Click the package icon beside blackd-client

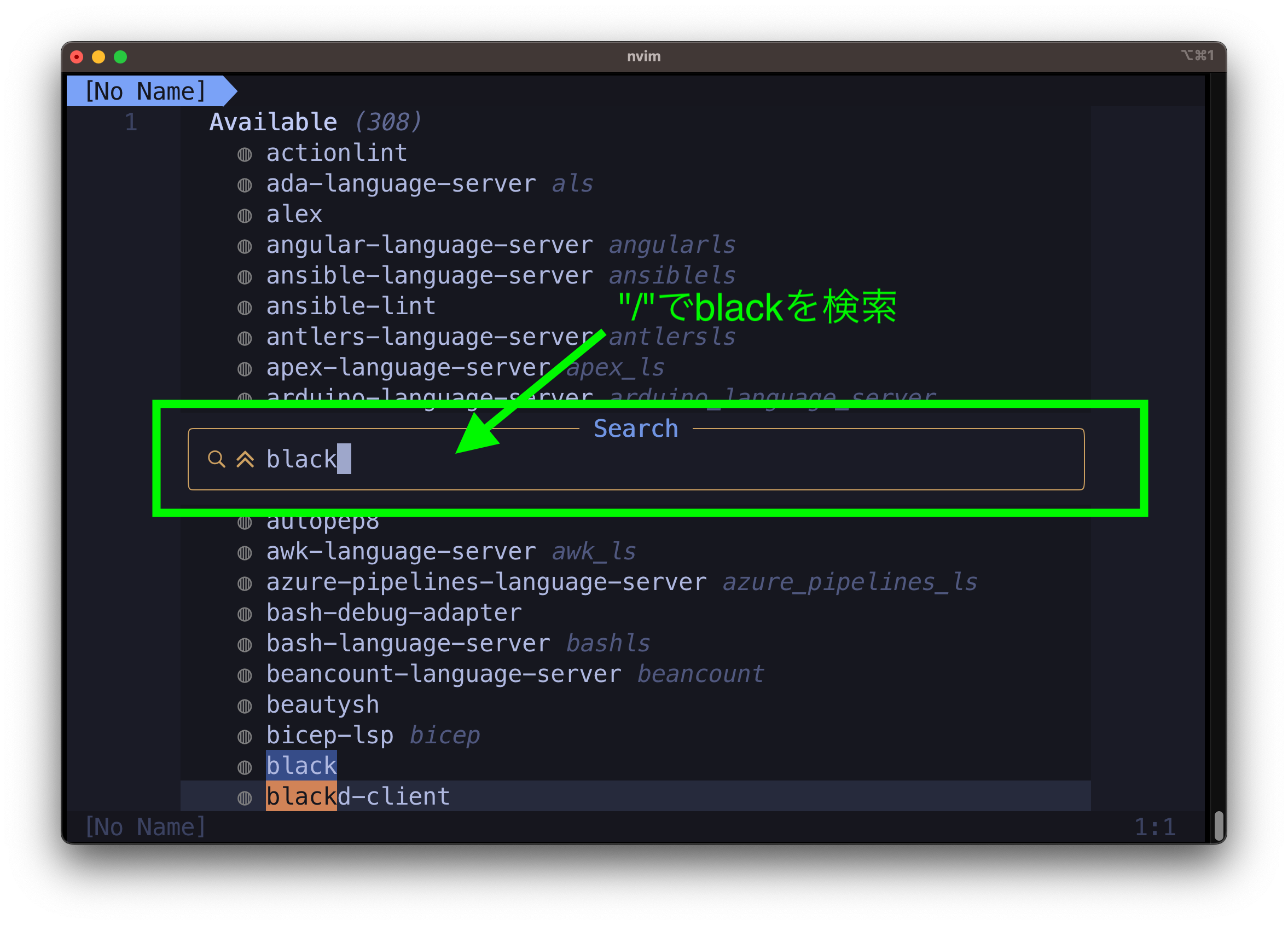(244, 799)
